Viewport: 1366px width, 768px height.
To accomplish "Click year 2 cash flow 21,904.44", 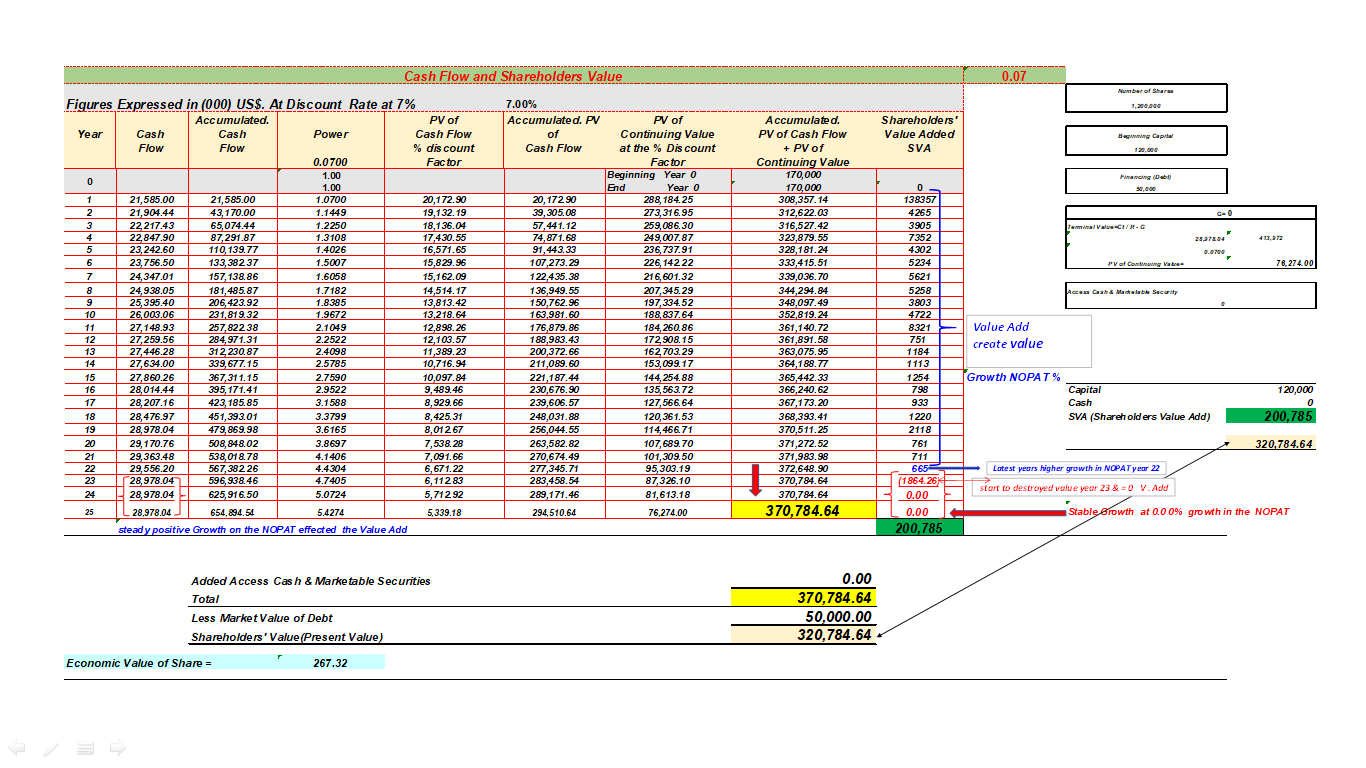I will point(151,213).
